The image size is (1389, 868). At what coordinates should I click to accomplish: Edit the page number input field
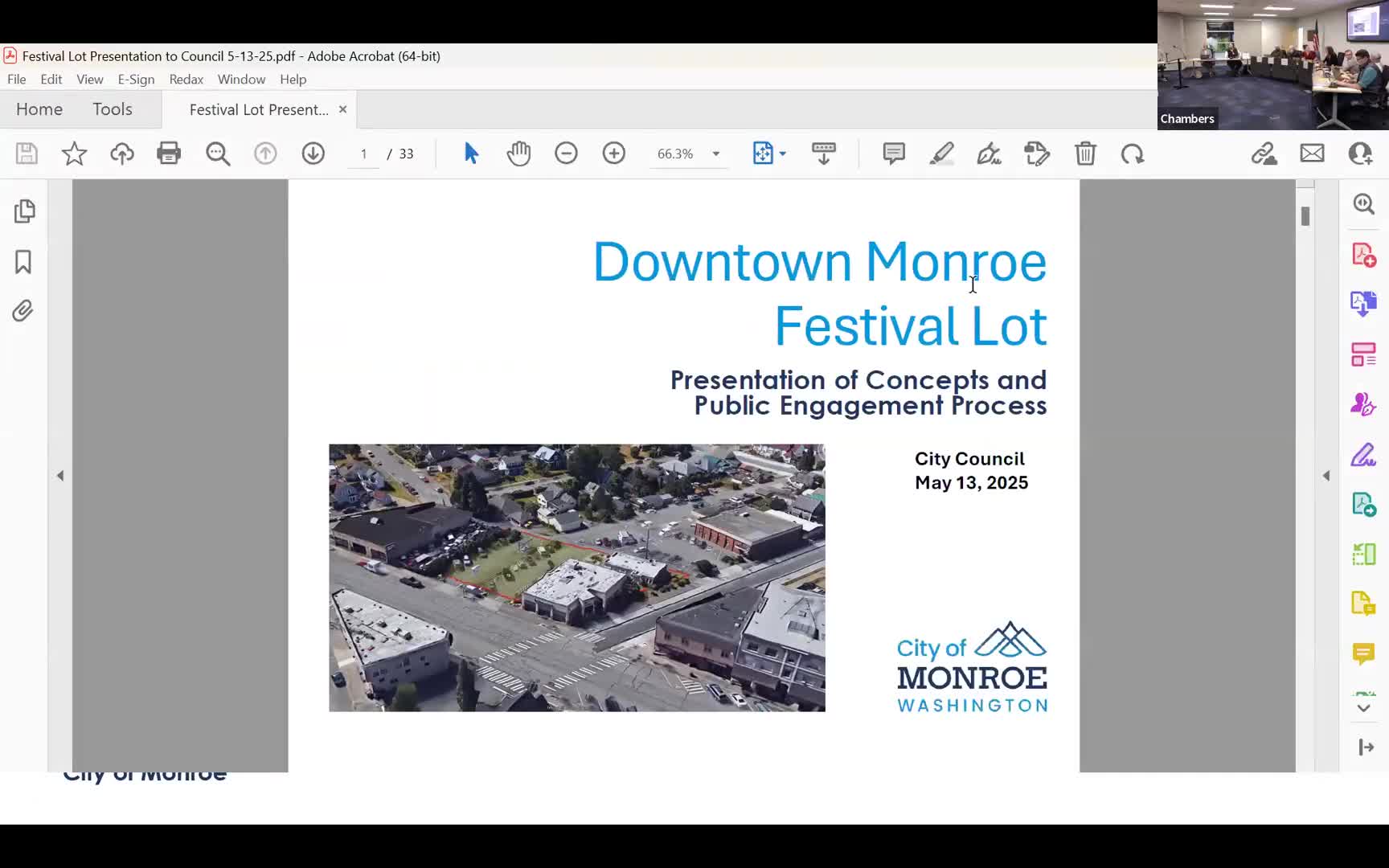363,154
